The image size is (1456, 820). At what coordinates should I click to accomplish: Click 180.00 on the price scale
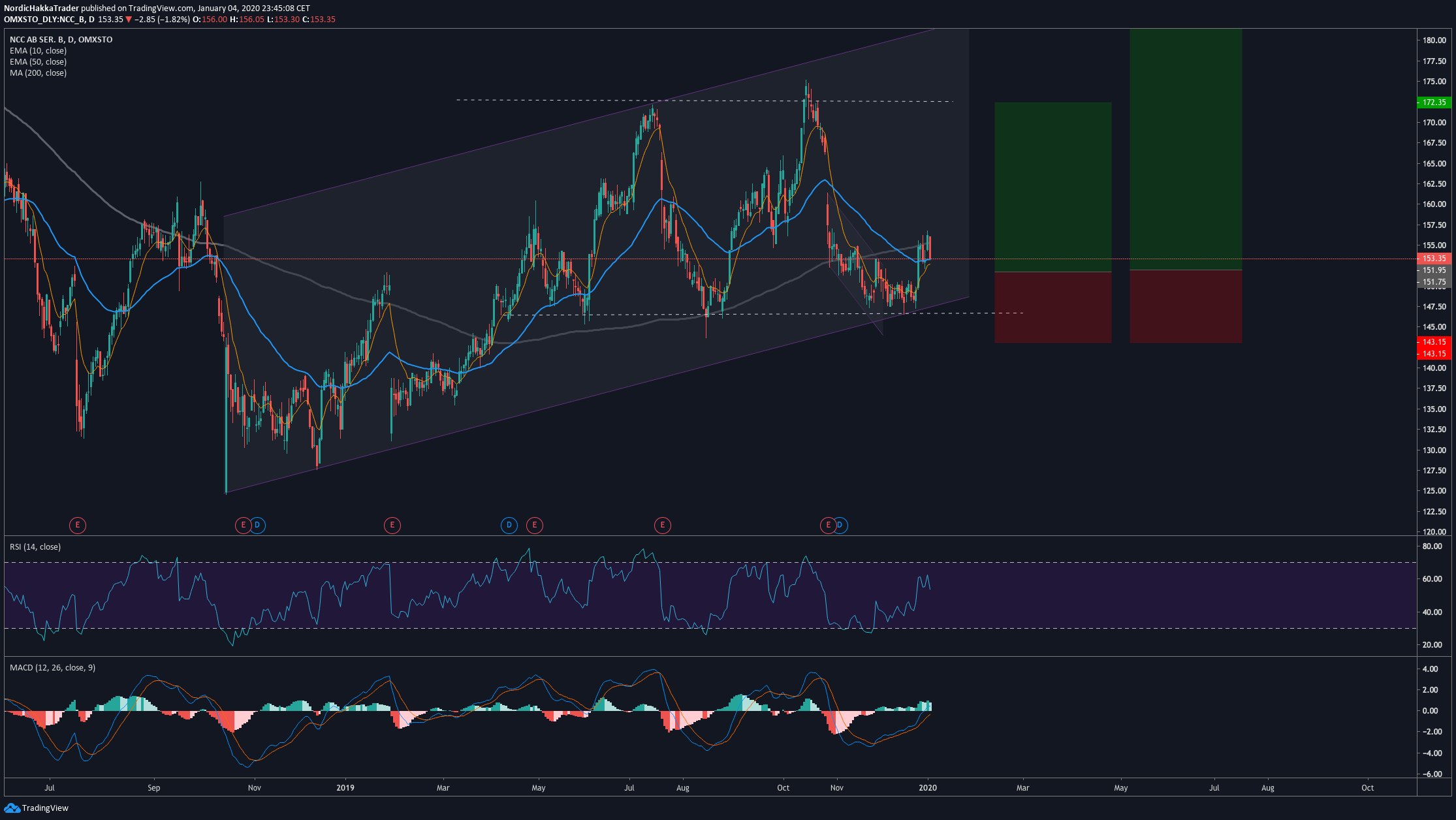pyautogui.click(x=1434, y=40)
